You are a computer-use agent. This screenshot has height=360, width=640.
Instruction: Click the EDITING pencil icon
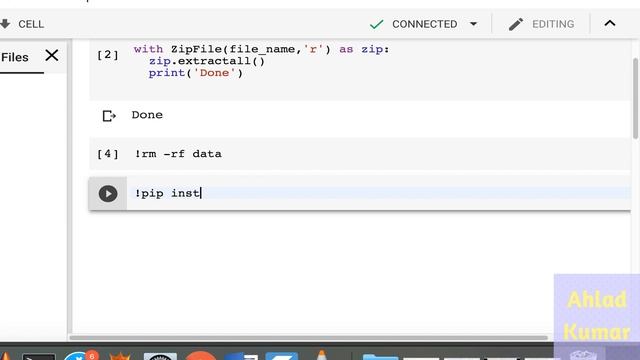[x=516, y=24]
